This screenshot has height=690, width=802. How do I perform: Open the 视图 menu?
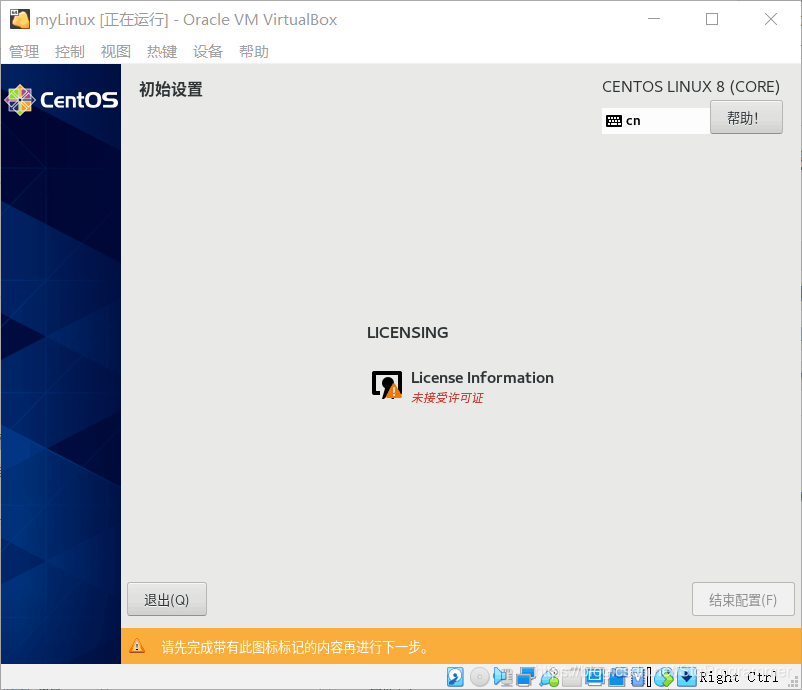(x=116, y=51)
